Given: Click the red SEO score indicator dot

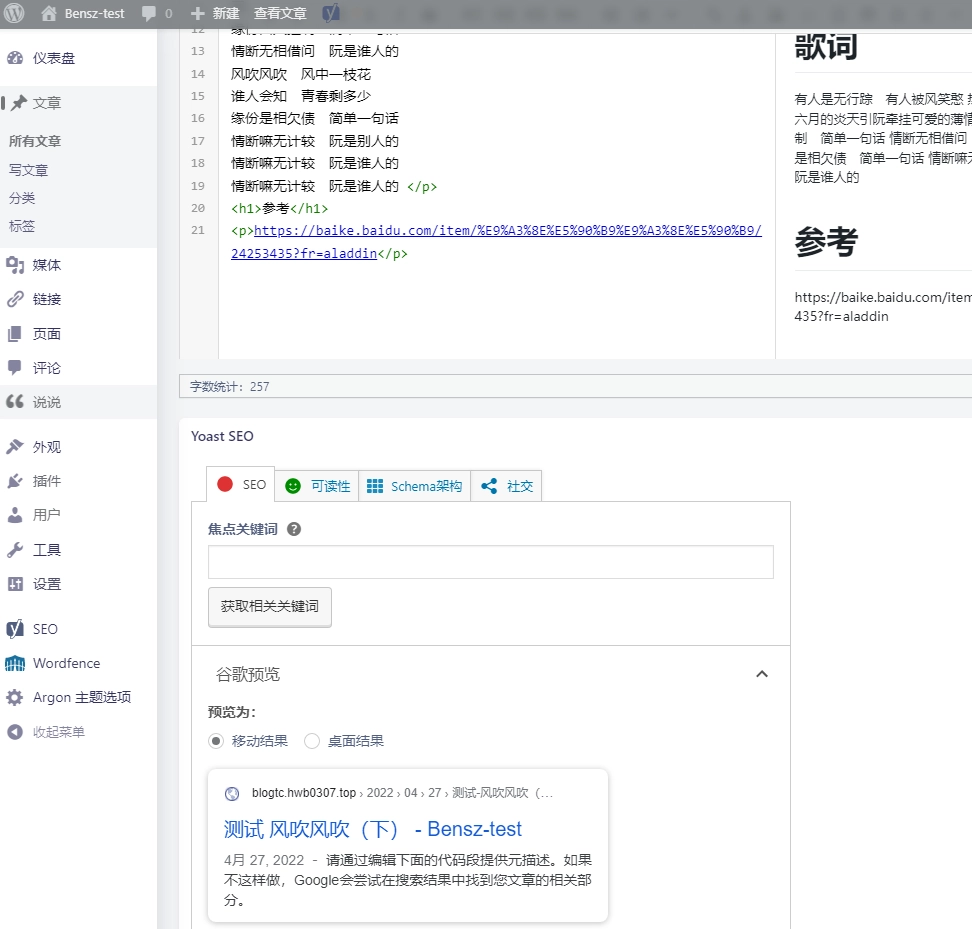Looking at the screenshot, I should point(225,484).
